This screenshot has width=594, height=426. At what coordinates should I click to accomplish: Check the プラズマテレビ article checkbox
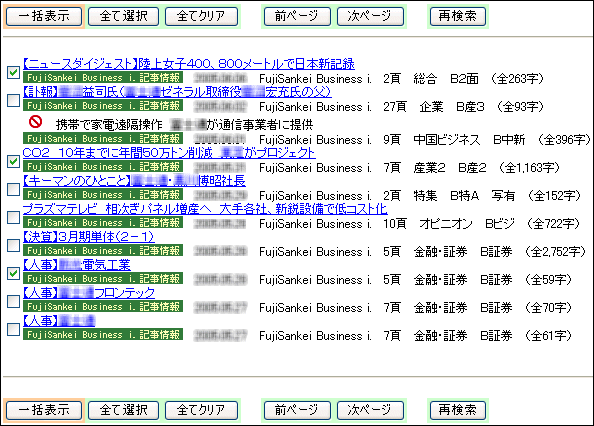click(14, 217)
